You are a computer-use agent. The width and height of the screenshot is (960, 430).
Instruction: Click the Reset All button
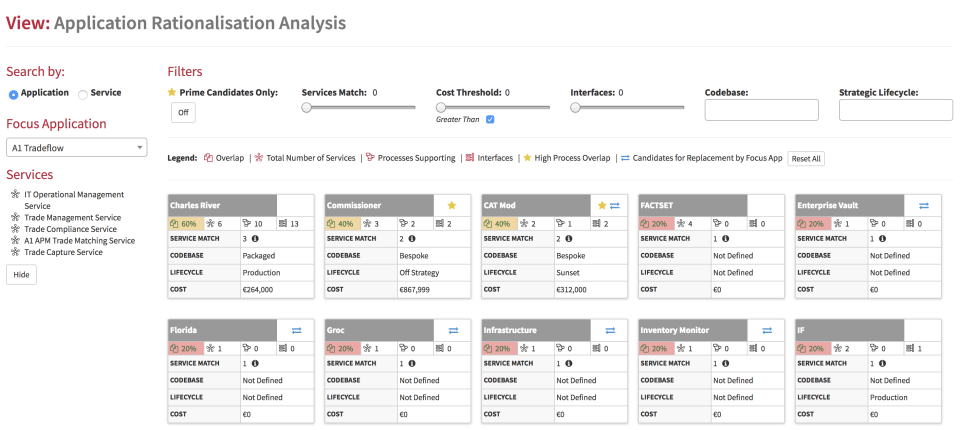[x=806, y=159]
